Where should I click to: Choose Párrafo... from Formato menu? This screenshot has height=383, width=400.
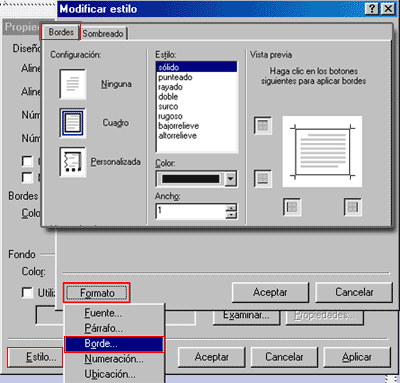coord(114,328)
